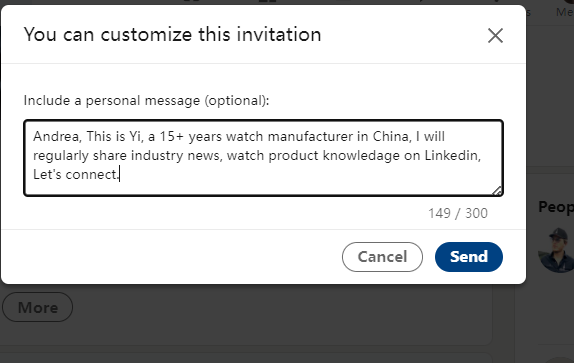Cancel the customized invitation
Screen dimensions: 574x363
(x=382, y=257)
